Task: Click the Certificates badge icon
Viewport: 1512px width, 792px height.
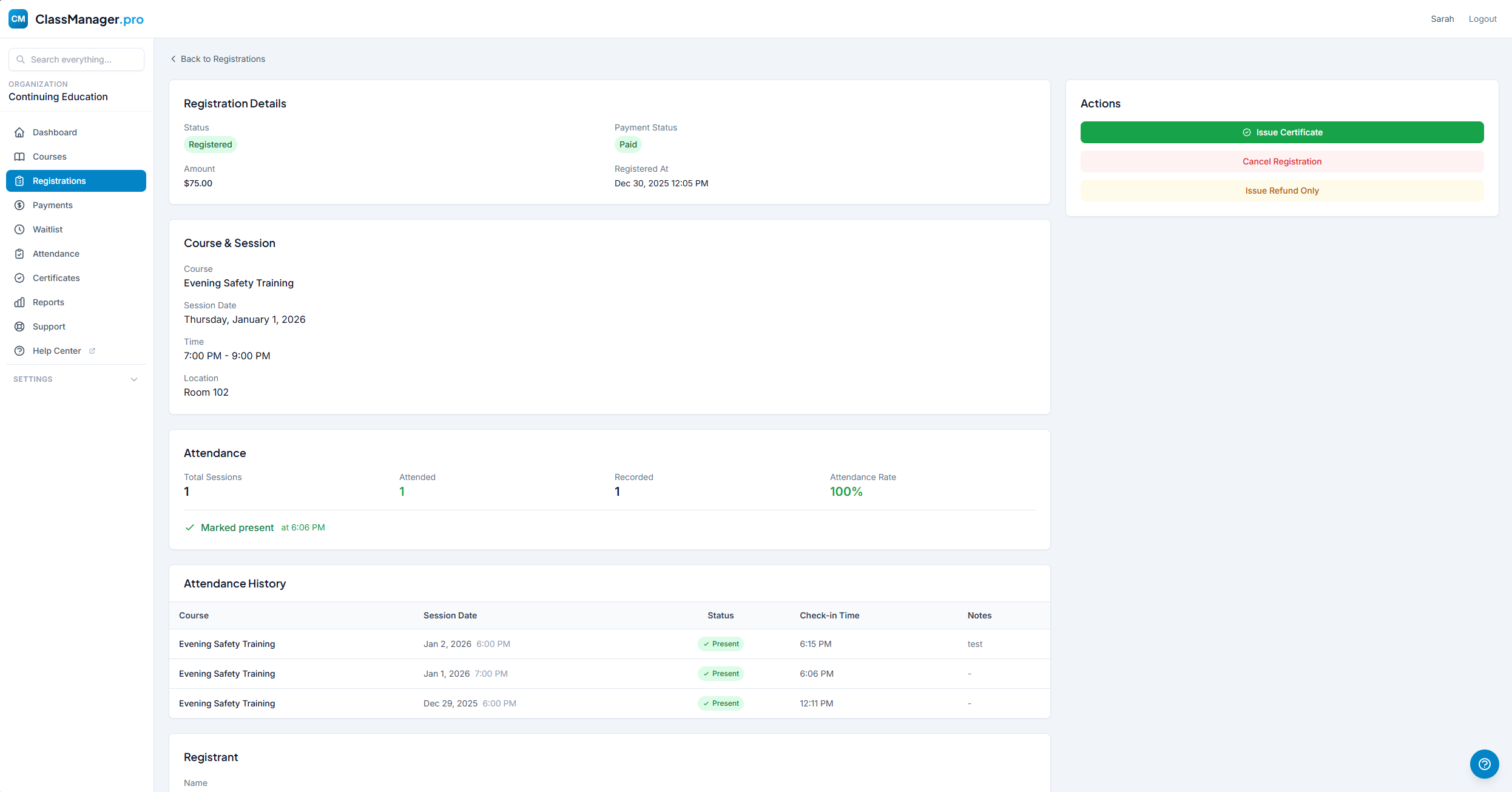Action: tap(19, 278)
